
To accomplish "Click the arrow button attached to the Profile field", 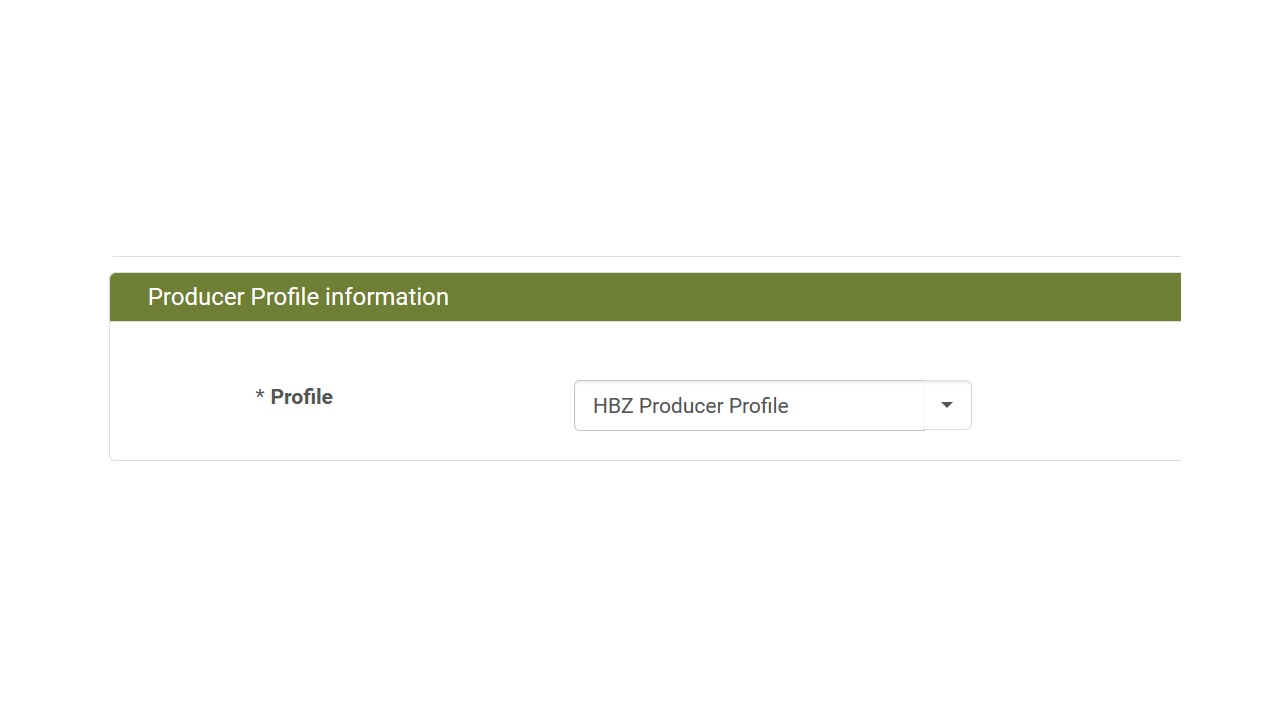I will (x=947, y=405).
